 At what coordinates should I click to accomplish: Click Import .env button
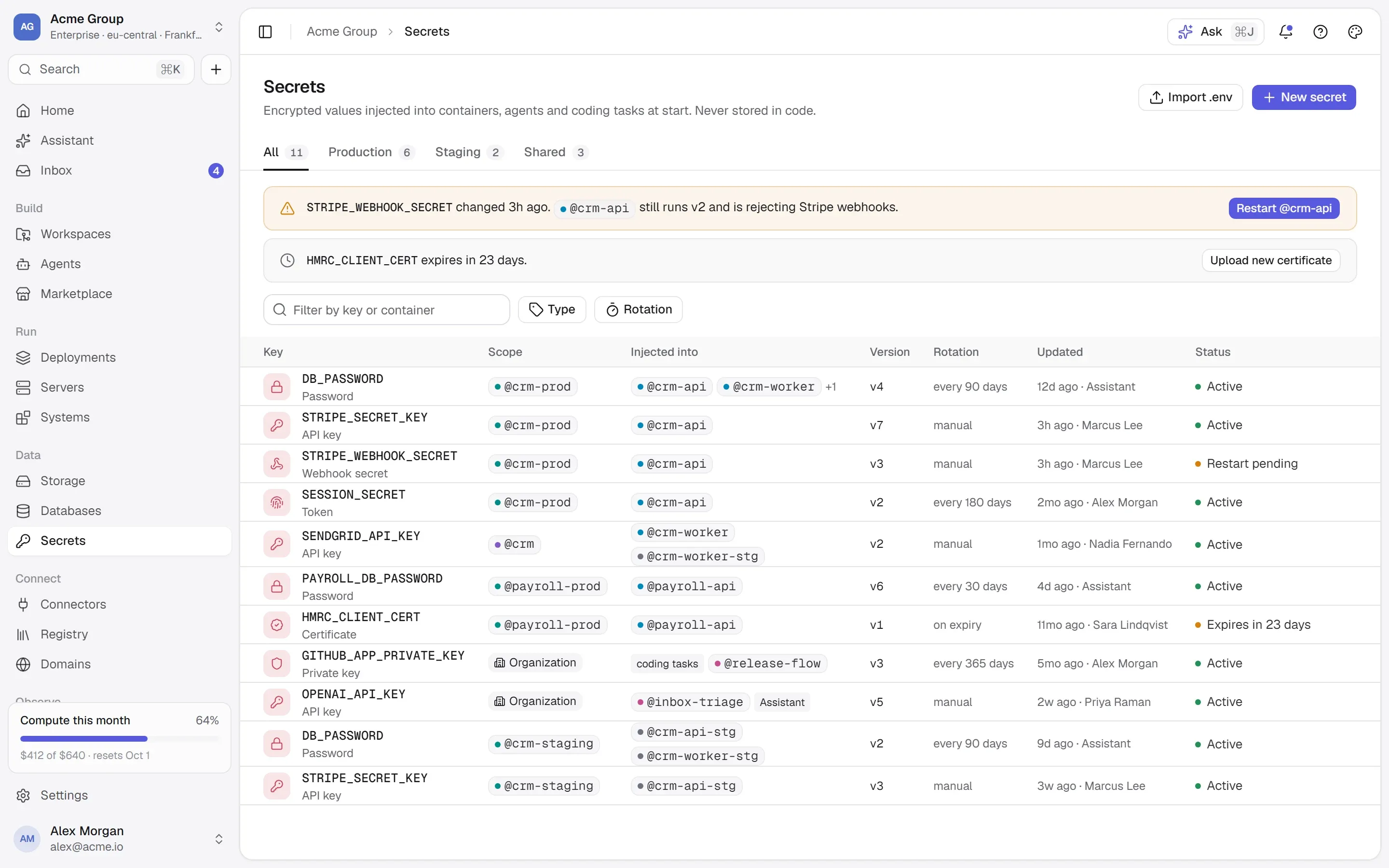(x=1190, y=97)
